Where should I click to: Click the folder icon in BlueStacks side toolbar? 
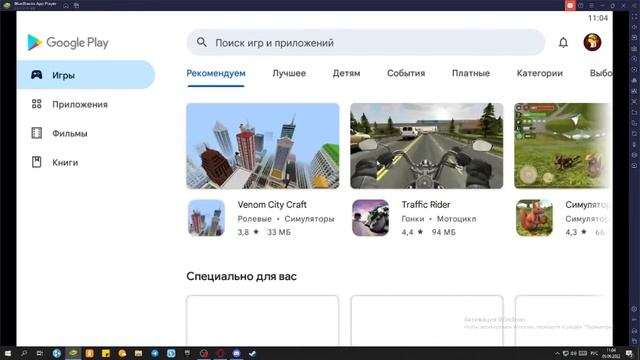click(634, 112)
